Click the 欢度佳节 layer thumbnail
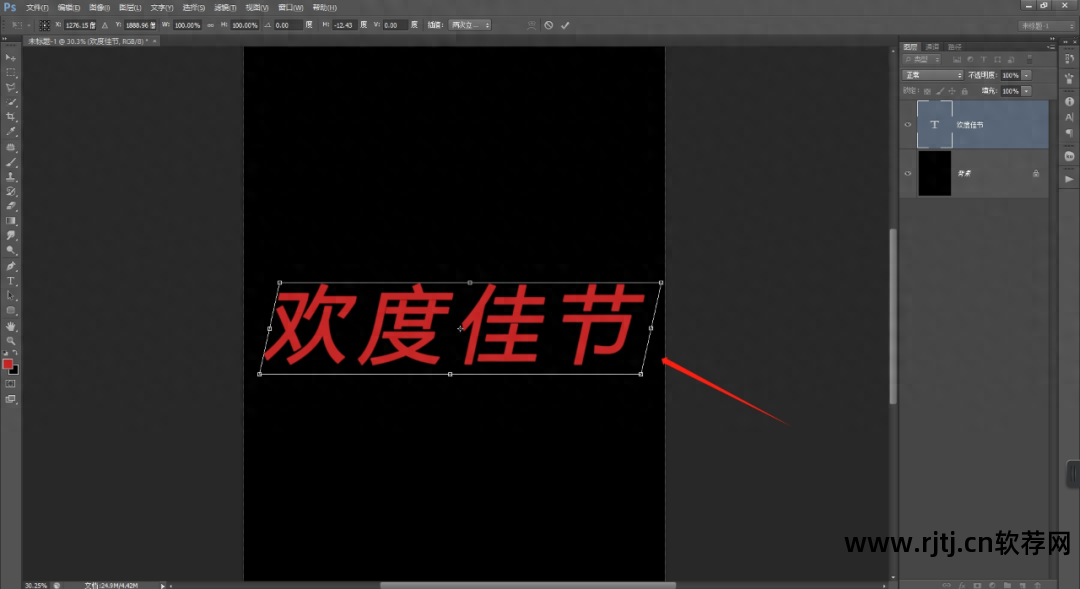The width and height of the screenshot is (1080, 589). coord(934,123)
